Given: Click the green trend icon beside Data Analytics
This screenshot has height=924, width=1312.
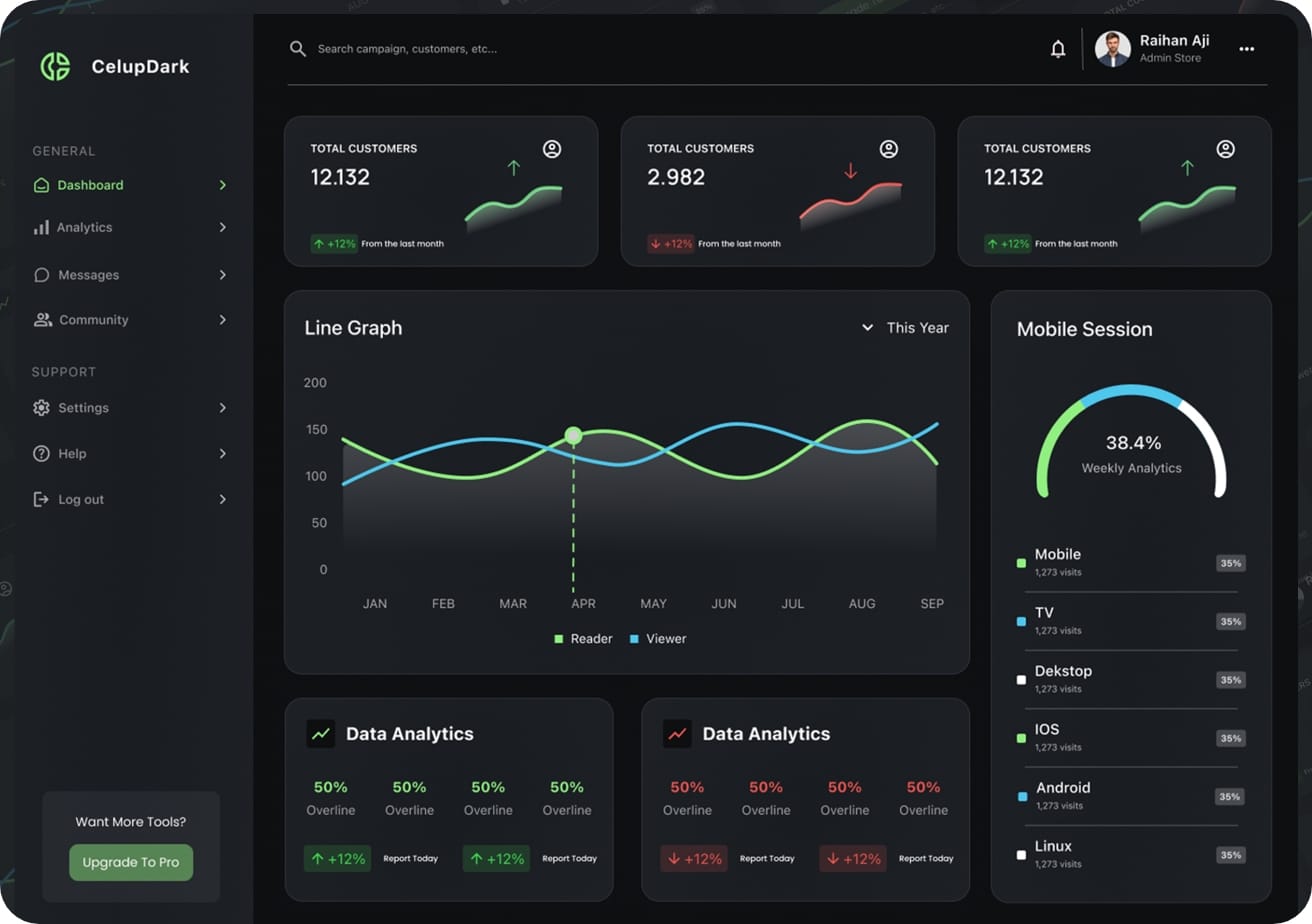Looking at the screenshot, I should click(321, 733).
